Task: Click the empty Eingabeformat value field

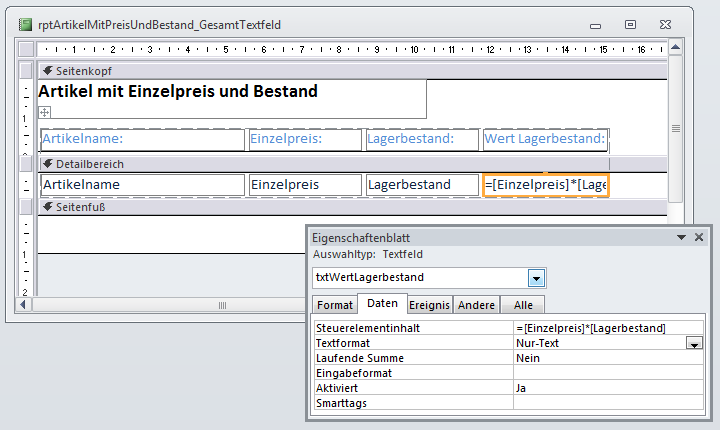Action: [x=606, y=372]
